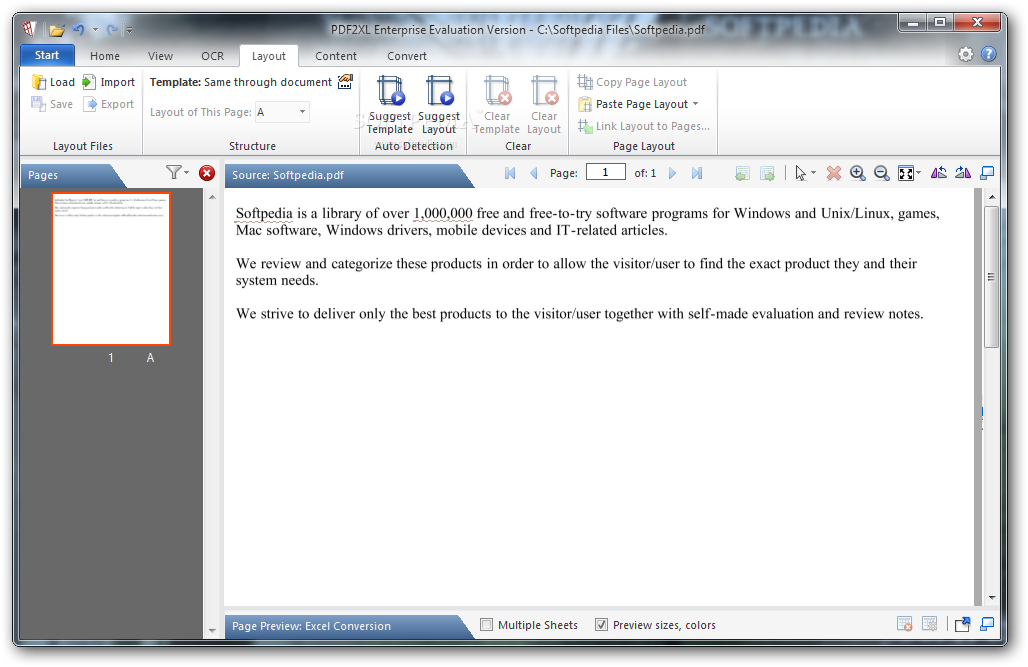This screenshot has width=1028, height=667.
Task: Switch to the Content tab
Action: (x=336, y=56)
